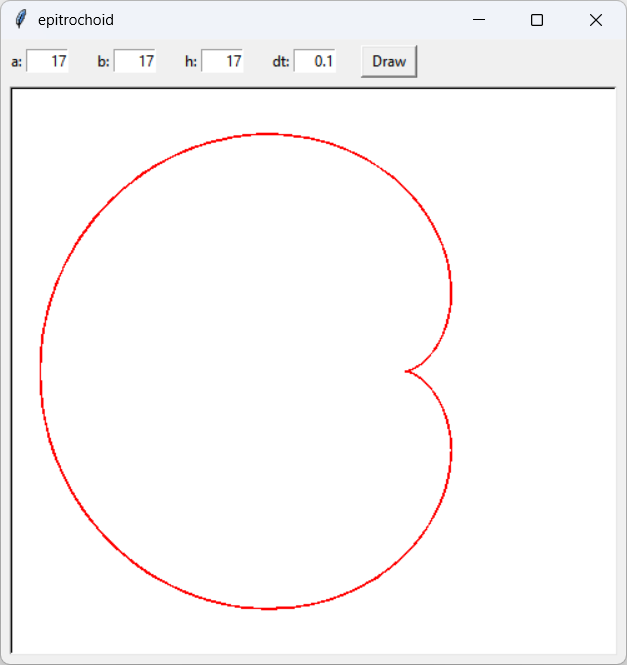Click the "a:" label
This screenshot has width=627, height=665.
[x=17, y=62]
